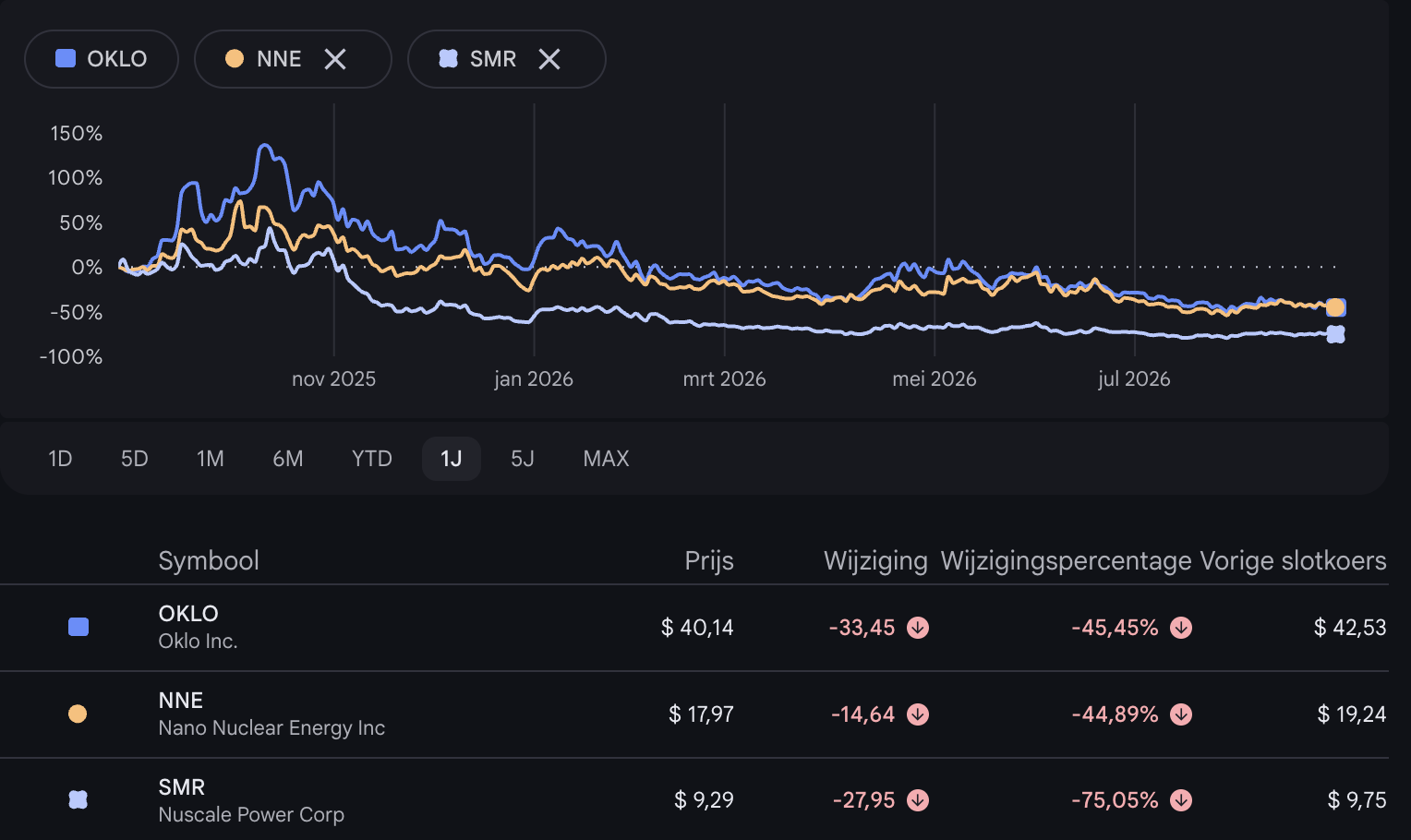Viewport: 1411px width, 840px height.
Task: Click the Oklo Inc. company name
Action: point(199,642)
